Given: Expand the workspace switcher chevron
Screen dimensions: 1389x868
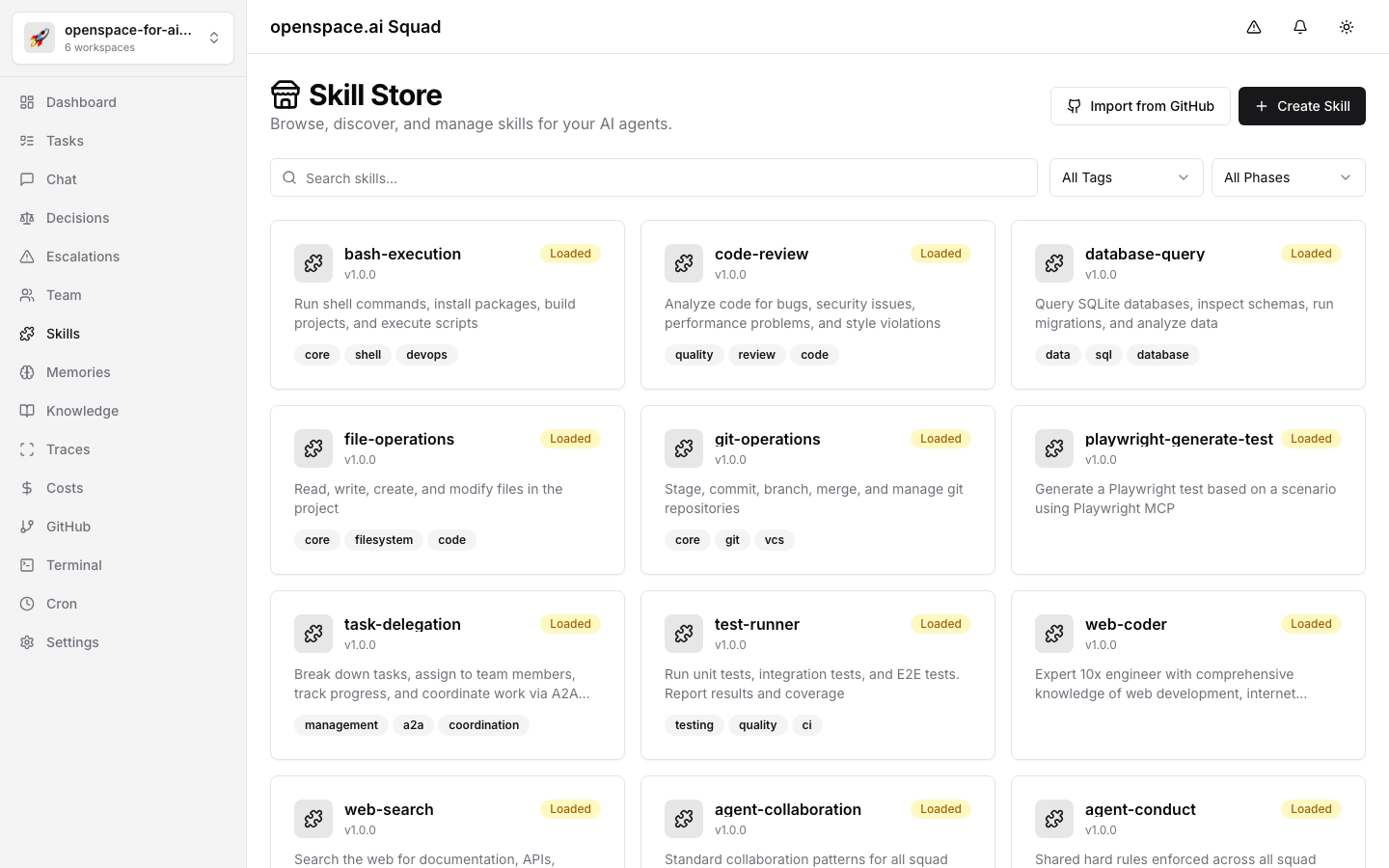Looking at the screenshot, I should point(214,38).
